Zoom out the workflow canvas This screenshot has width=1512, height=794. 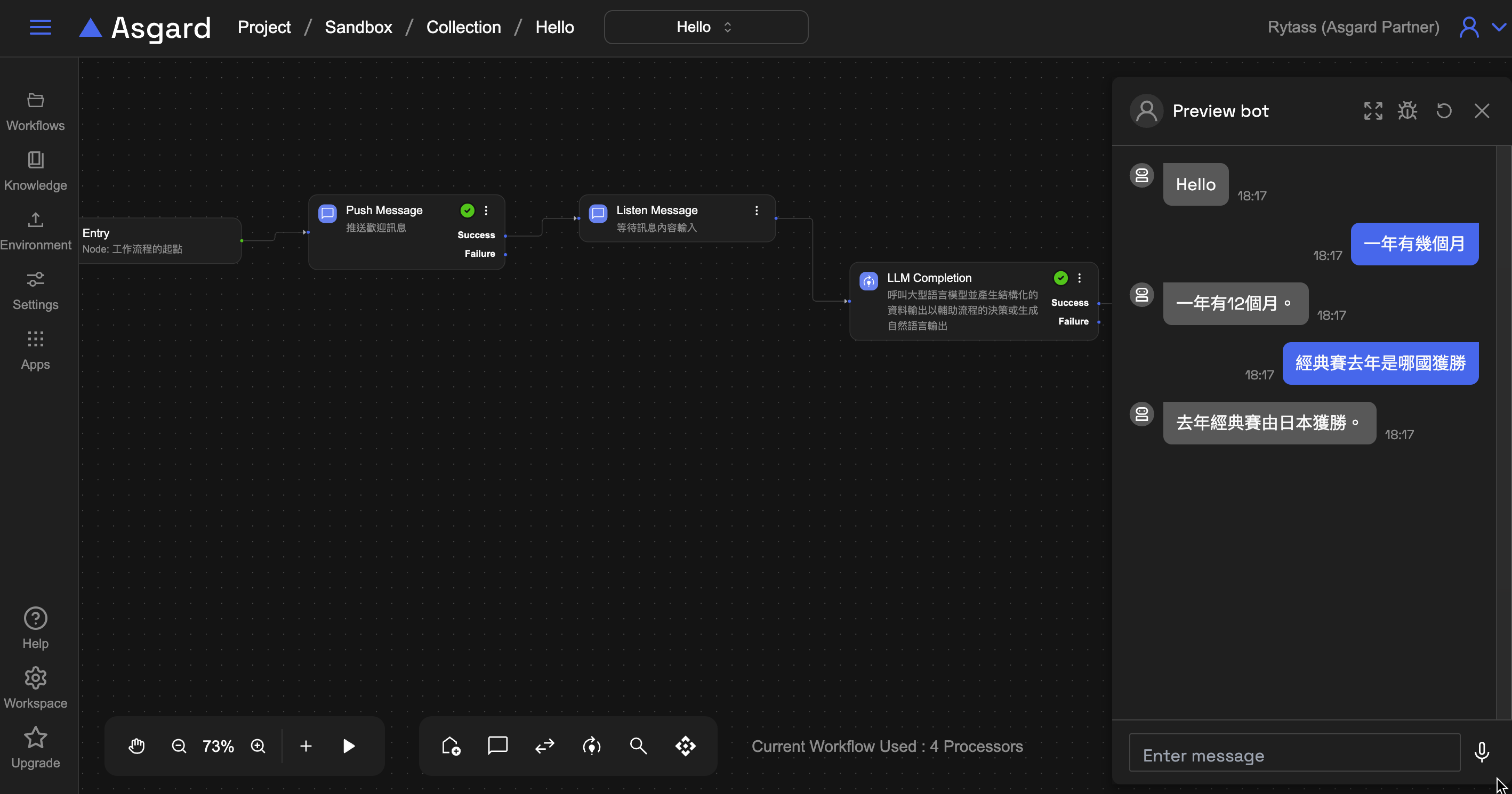point(179,746)
